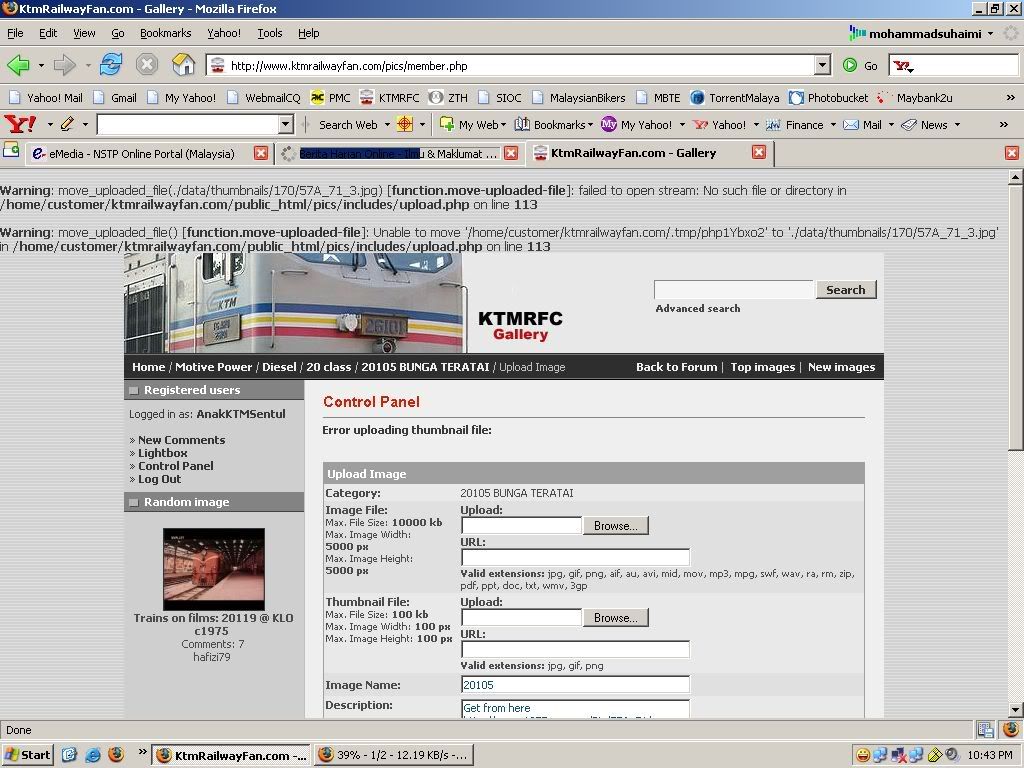
Task: Click the Firefox icon in status bar corner
Action: pos(1011,729)
